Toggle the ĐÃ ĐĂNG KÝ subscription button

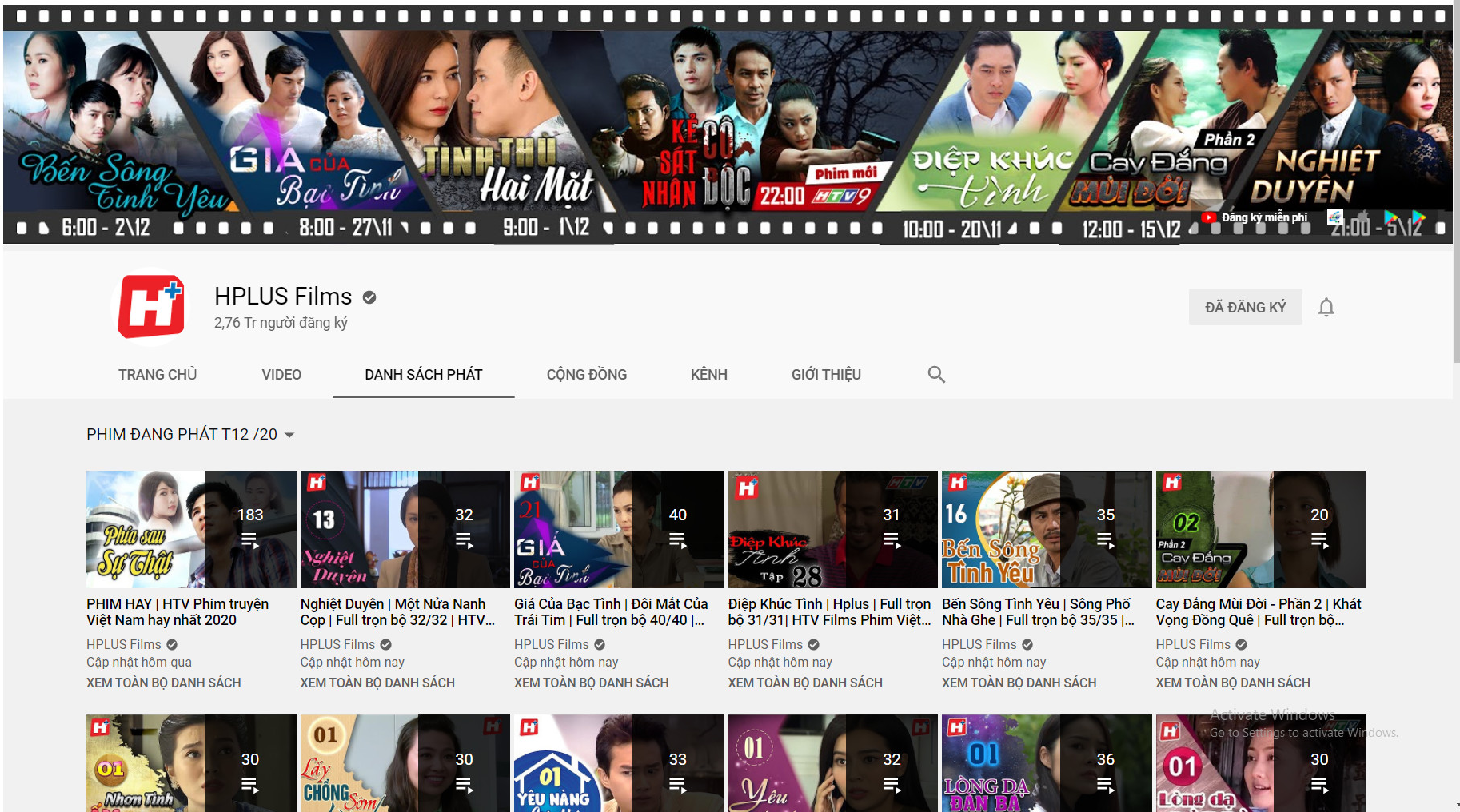pyautogui.click(x=1245, y=308)
